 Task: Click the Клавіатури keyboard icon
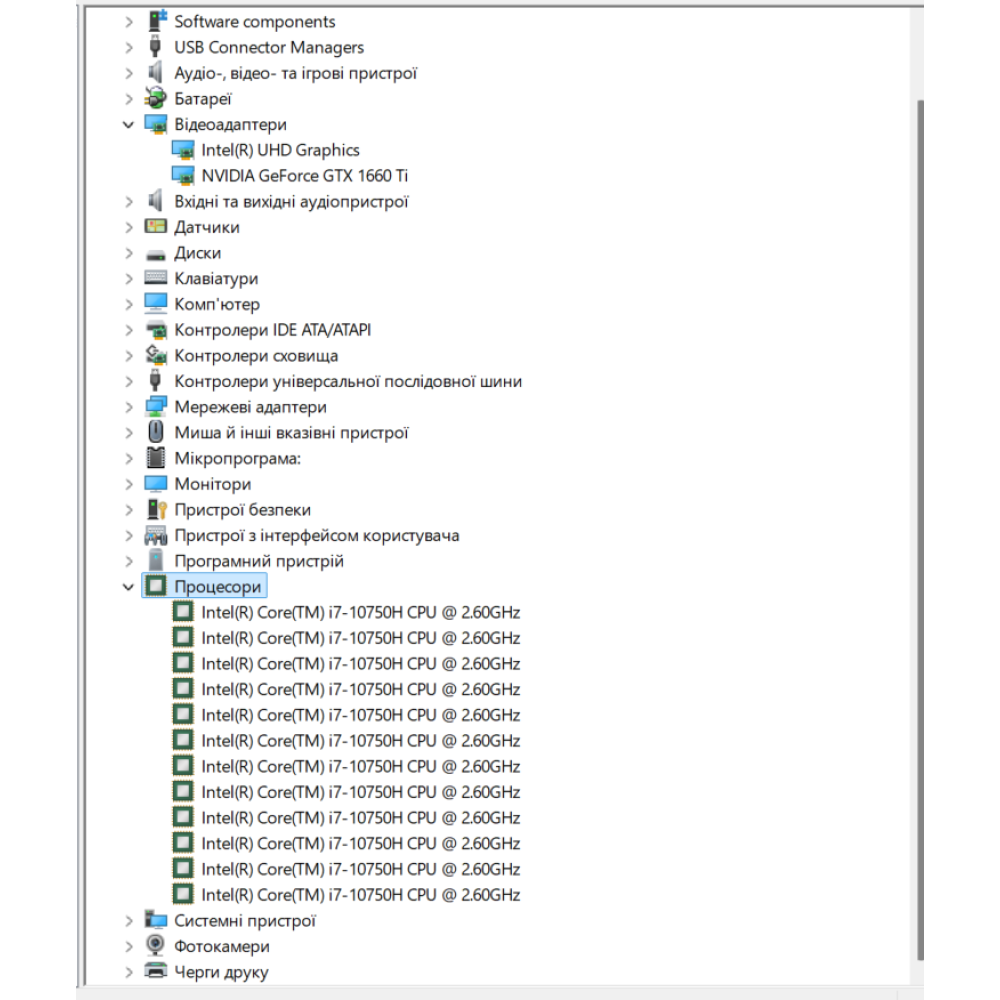click(x=155, y=278)
